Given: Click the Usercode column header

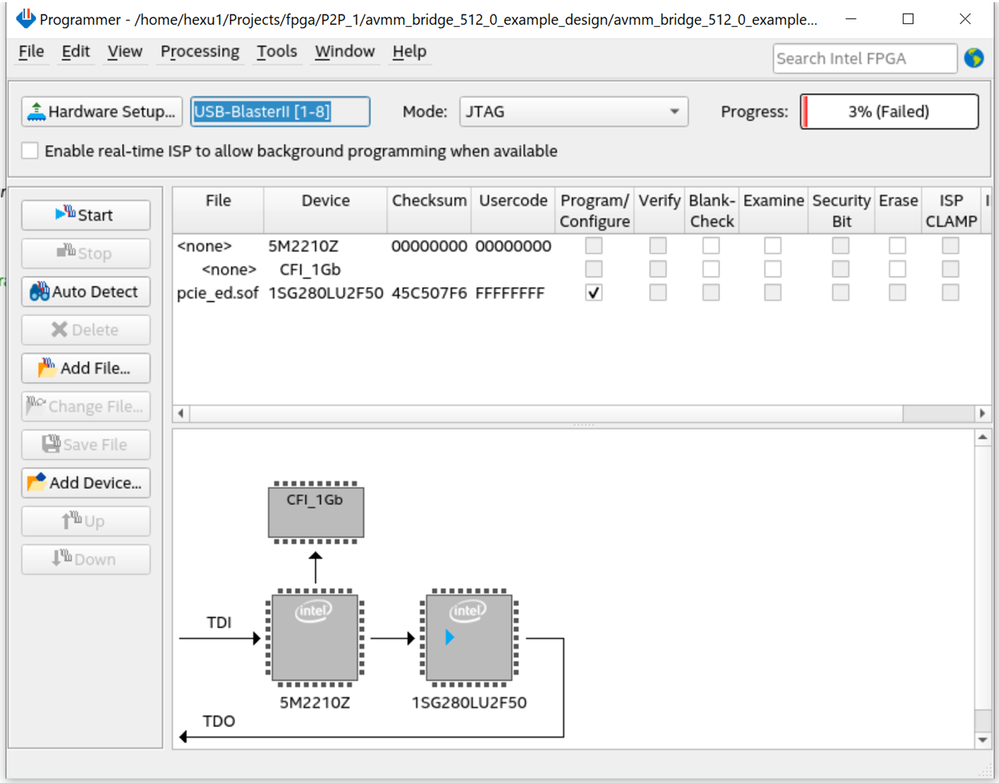Looking at the screenshot, I should point(514,210).
